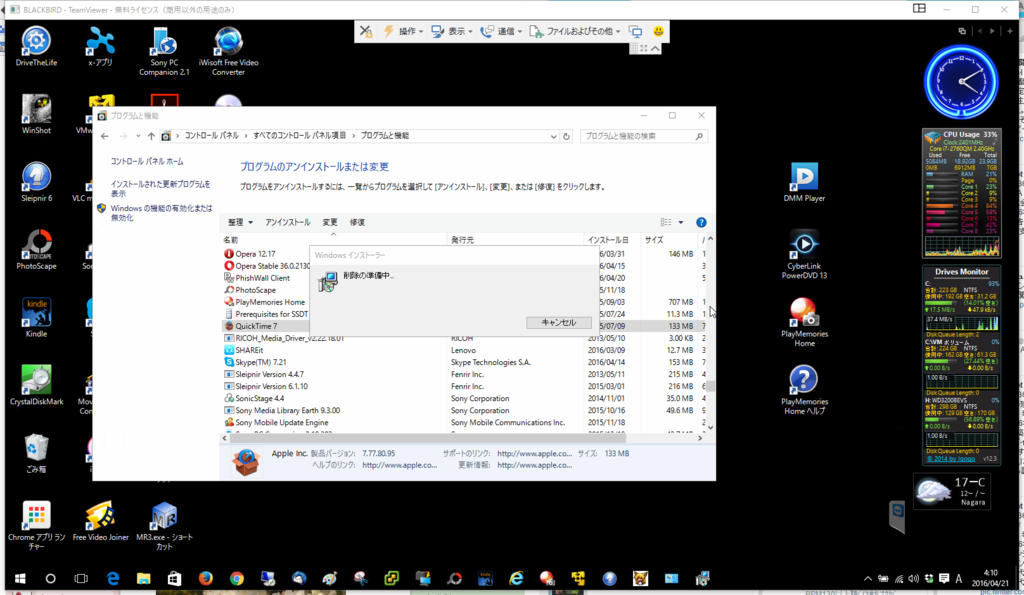Open Microsoft Edge from the taskbar
The height and width of the screenshot is (595, 1024).
pyautogui.click(x=112, y=579)
